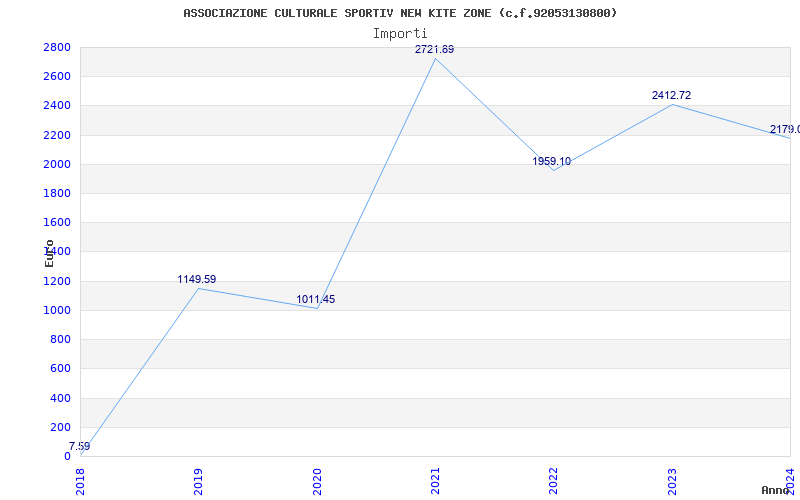Click the 1959.10 data label
The height and width of the screenshot is (500, 800).
(552, 161)
